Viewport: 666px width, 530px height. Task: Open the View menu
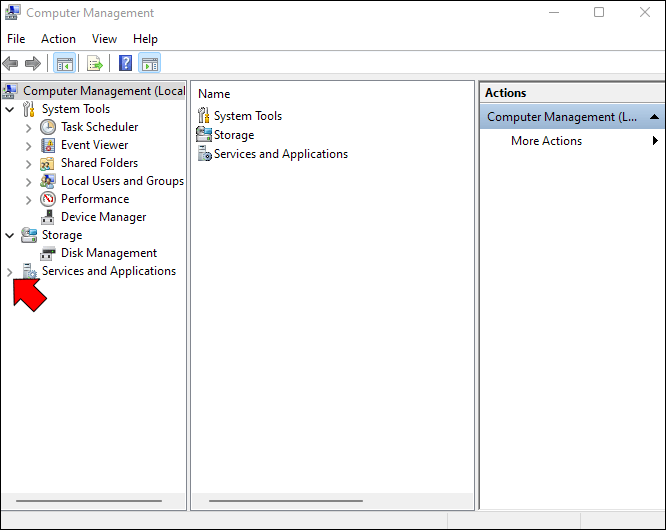pos(104,39)
